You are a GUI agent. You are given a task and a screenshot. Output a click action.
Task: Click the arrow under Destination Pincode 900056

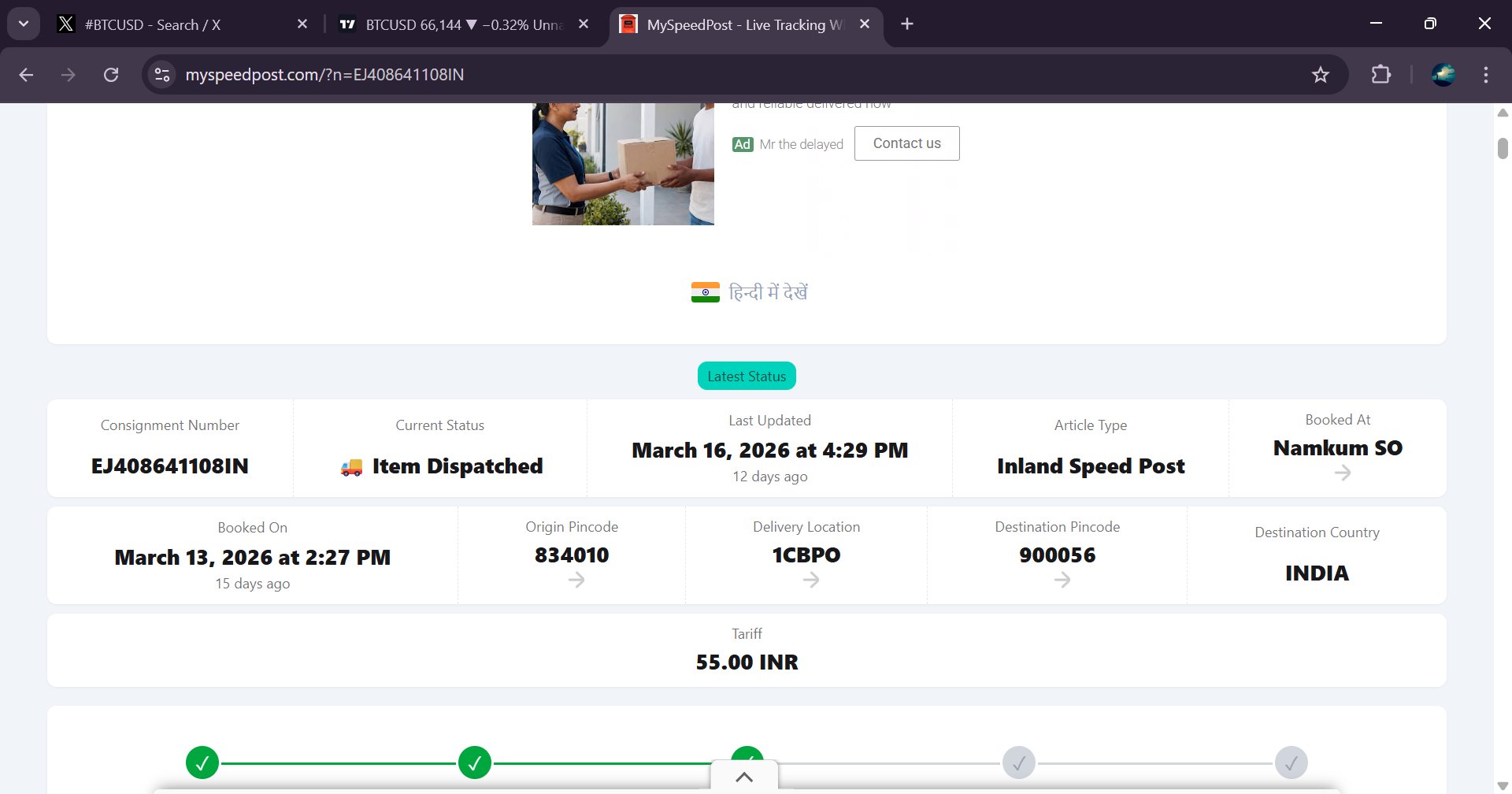[x=1062, y=580]
